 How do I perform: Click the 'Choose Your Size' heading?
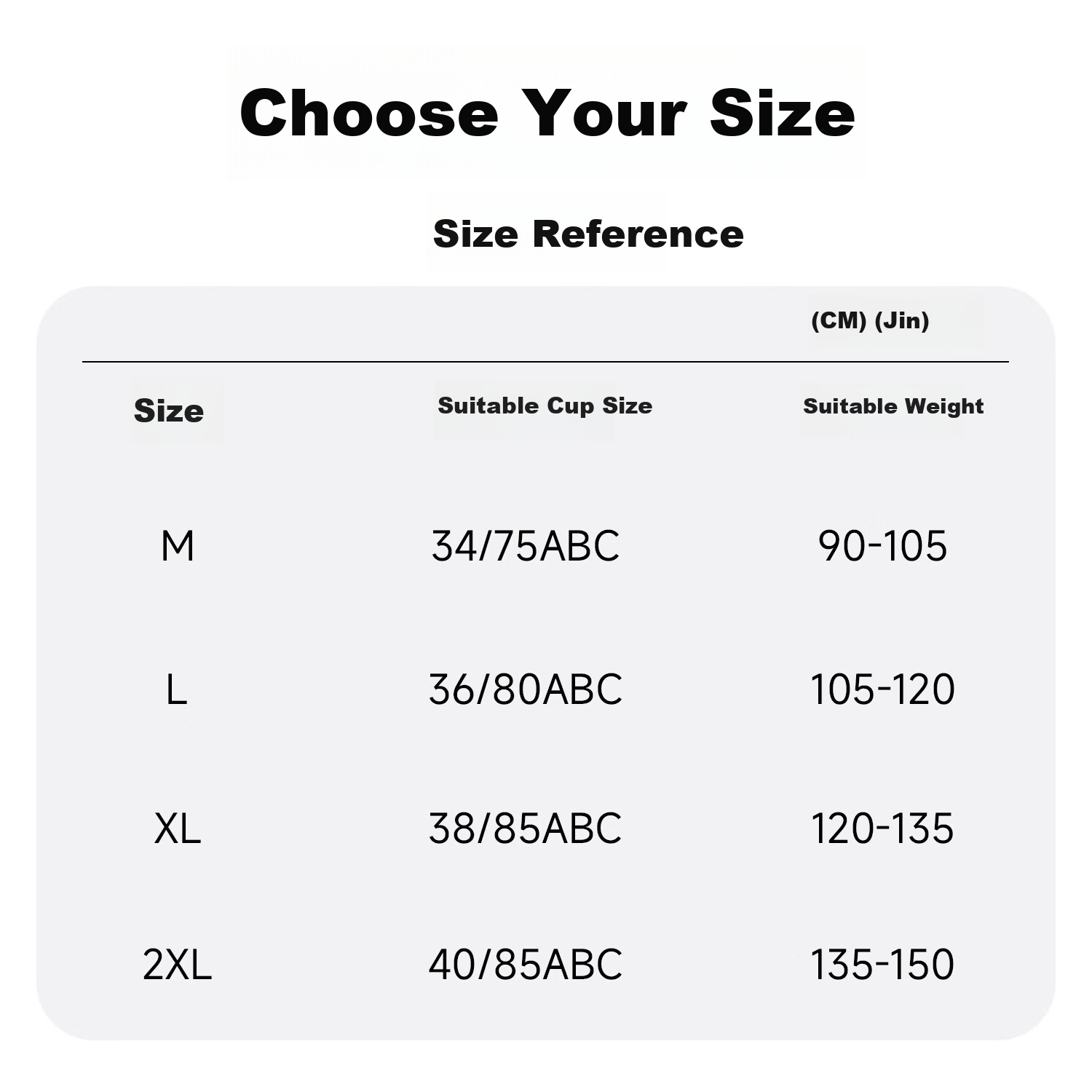[547, 113]
